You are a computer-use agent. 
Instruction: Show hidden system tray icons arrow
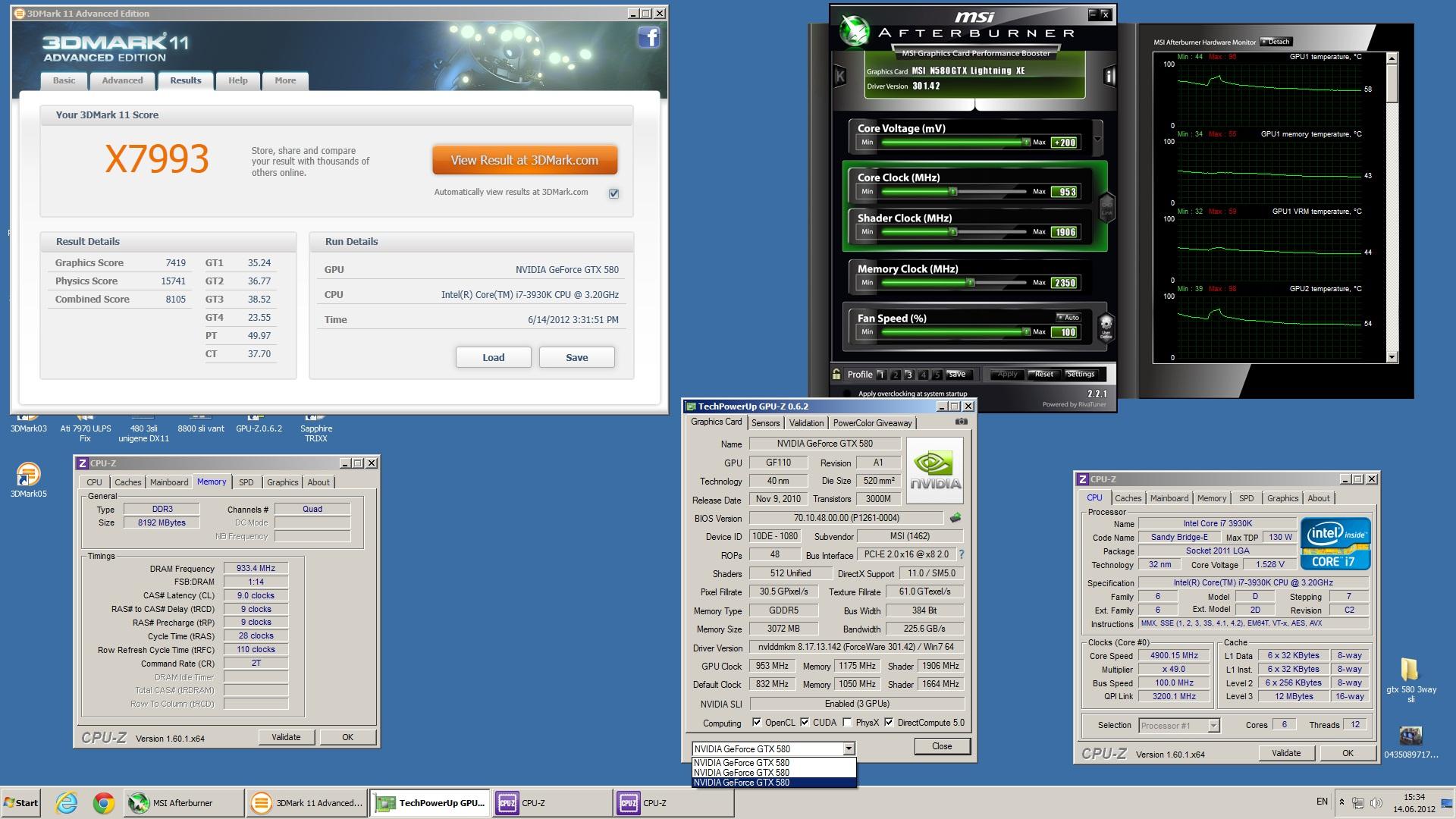1341,802
